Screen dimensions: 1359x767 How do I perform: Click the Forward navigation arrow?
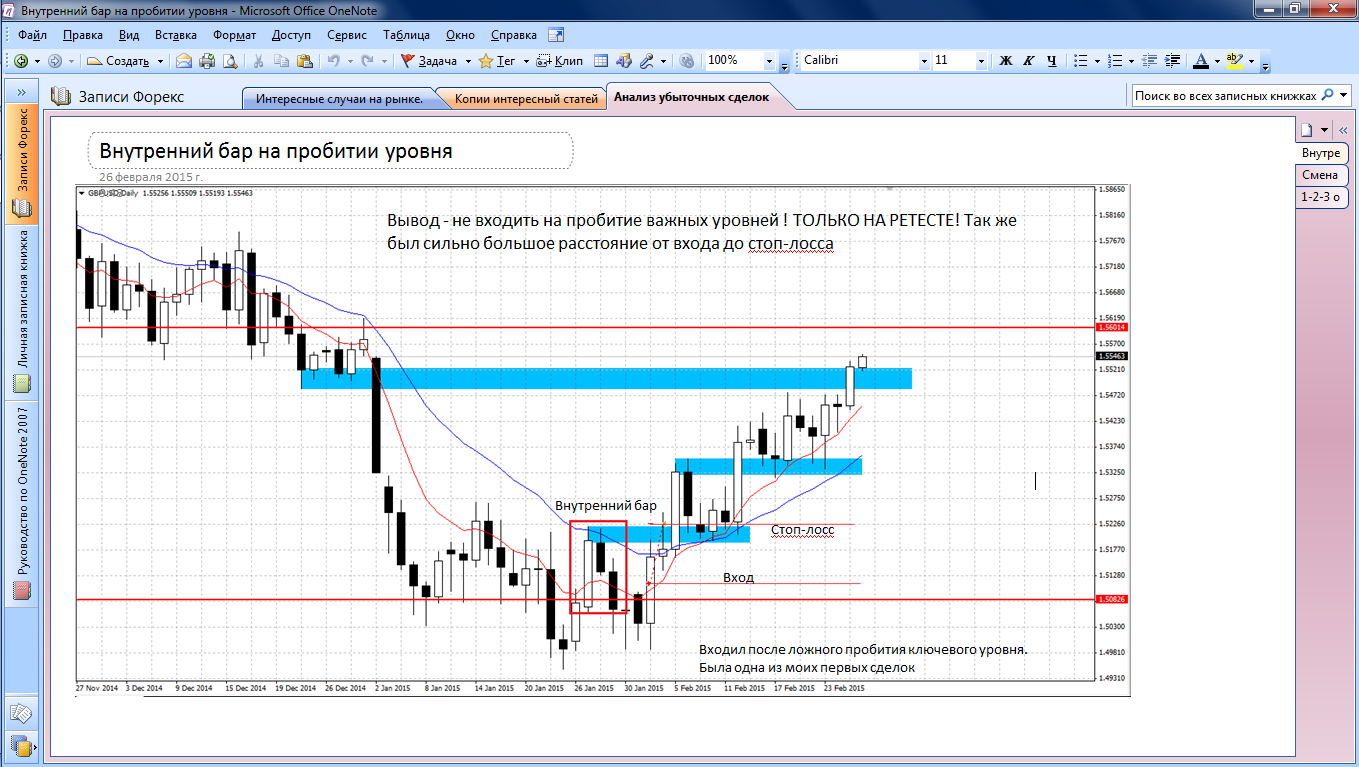tap(54, 61)
